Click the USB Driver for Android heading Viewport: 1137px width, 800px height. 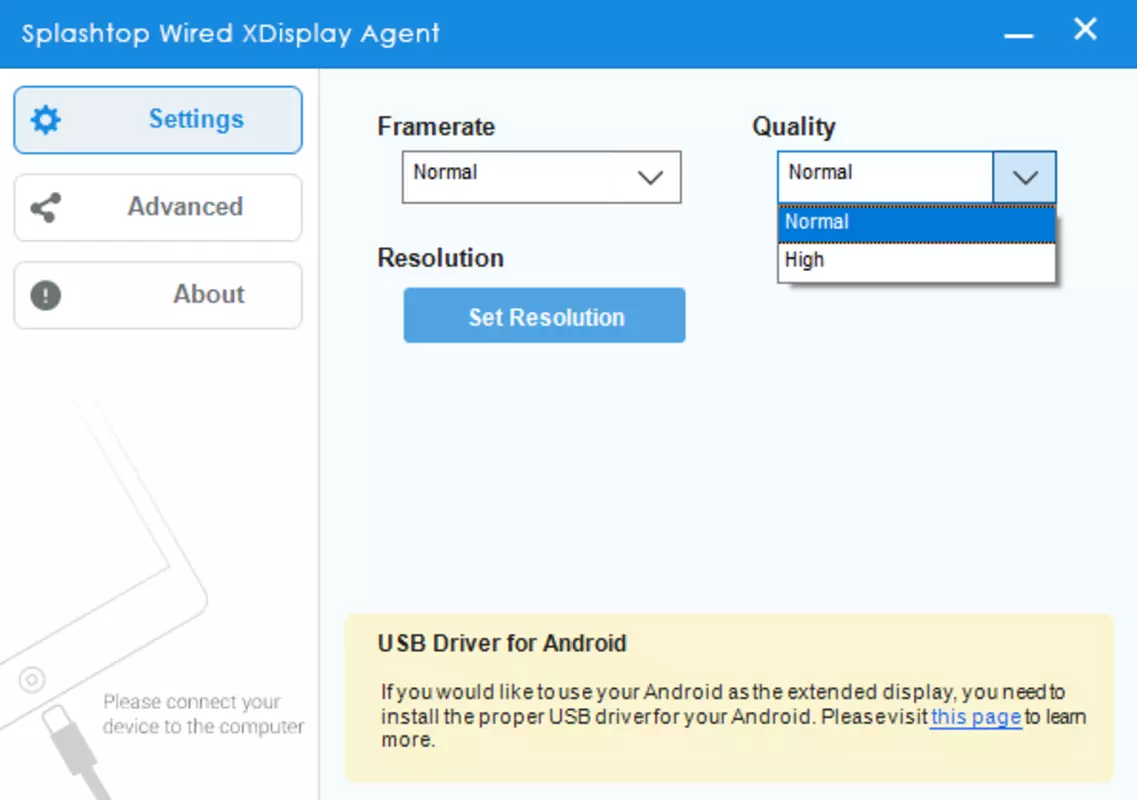point(502,643)
